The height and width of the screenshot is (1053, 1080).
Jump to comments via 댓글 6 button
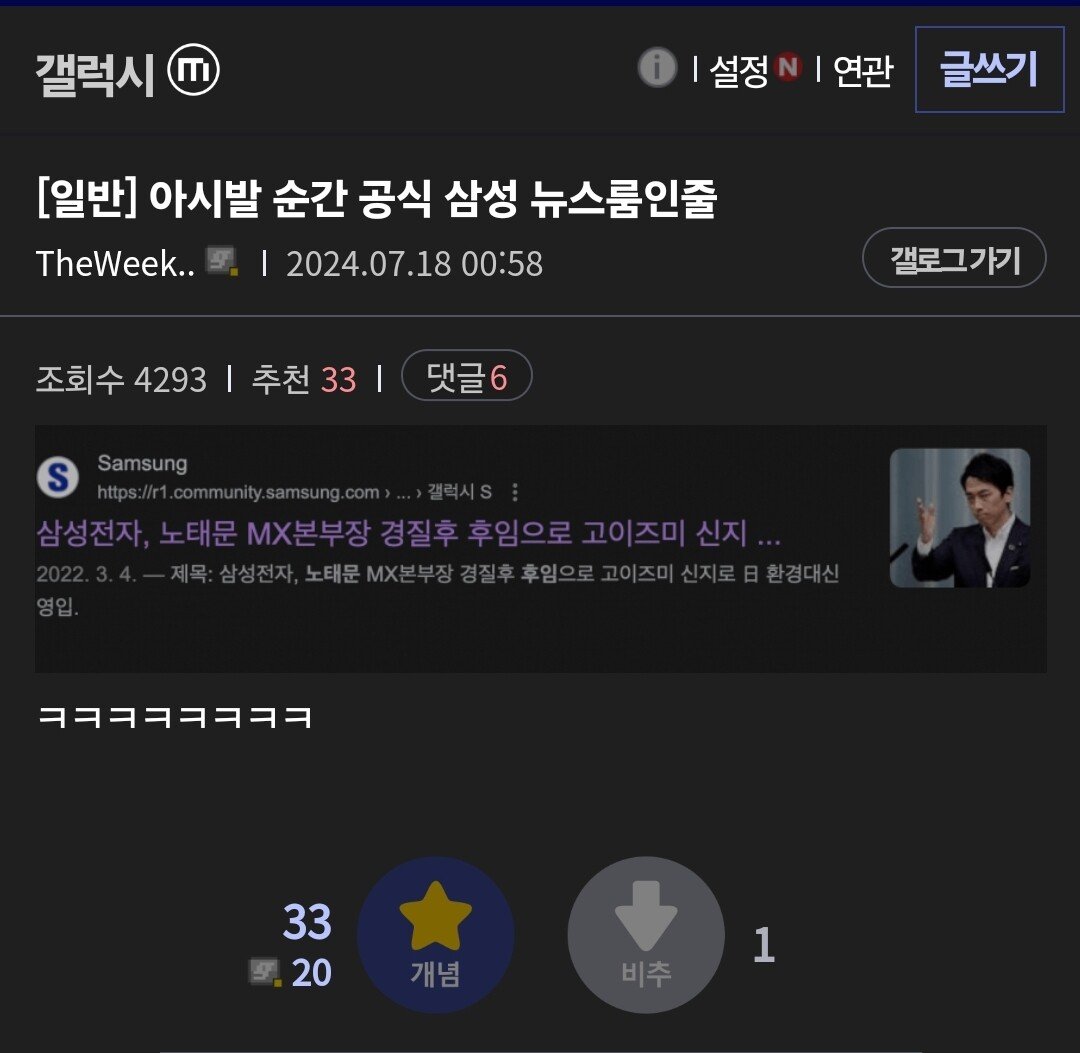pyautogui.click(x=466, y=375)
